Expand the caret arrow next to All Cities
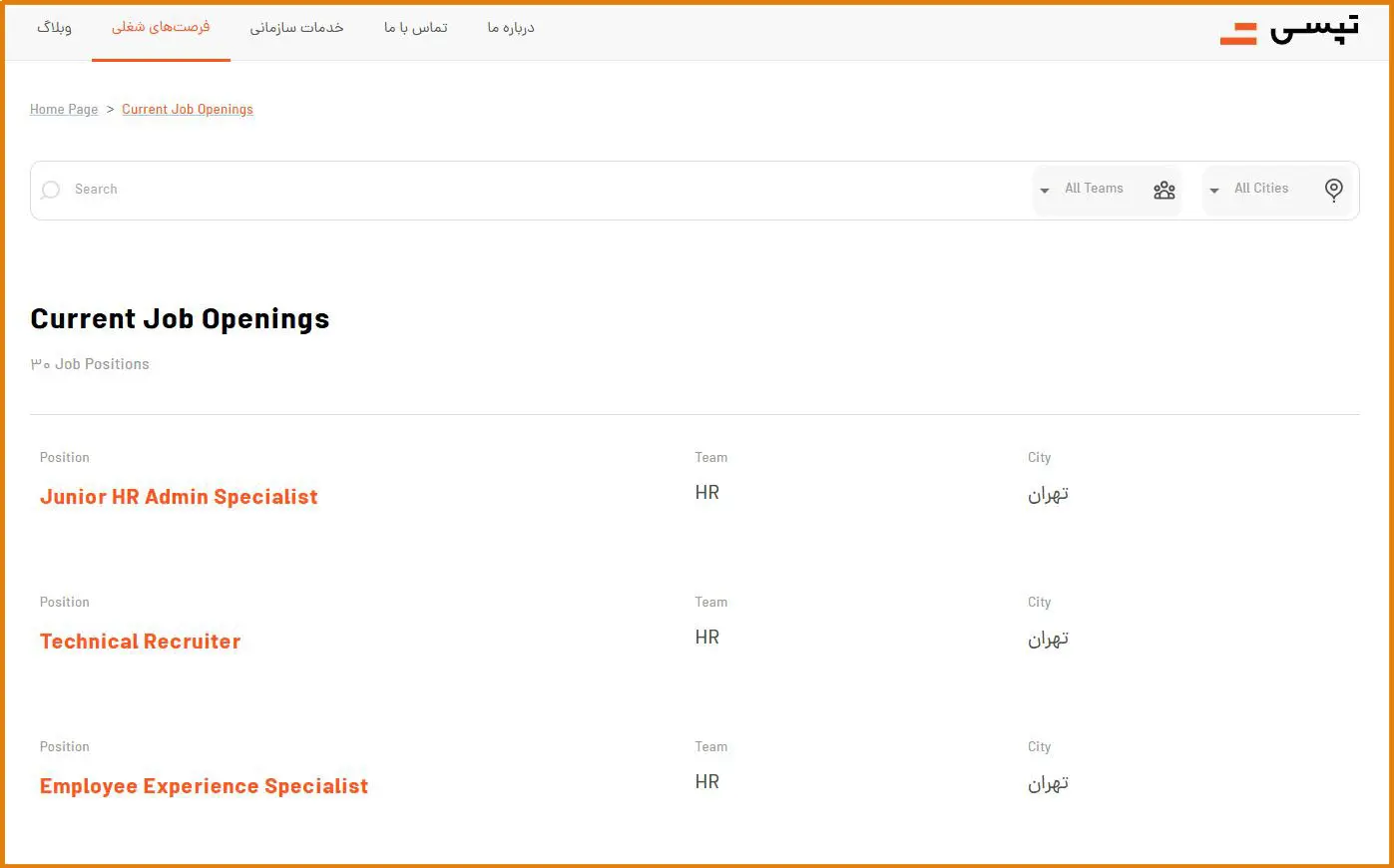The image size is (1394, 868). pos(1213,191)
